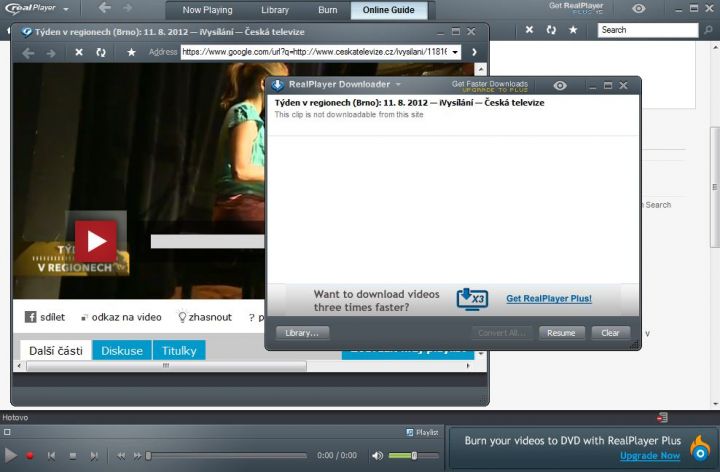Click the Go arrow beside the address bar
The image size is (720, 472).
(x=474, y=52)
